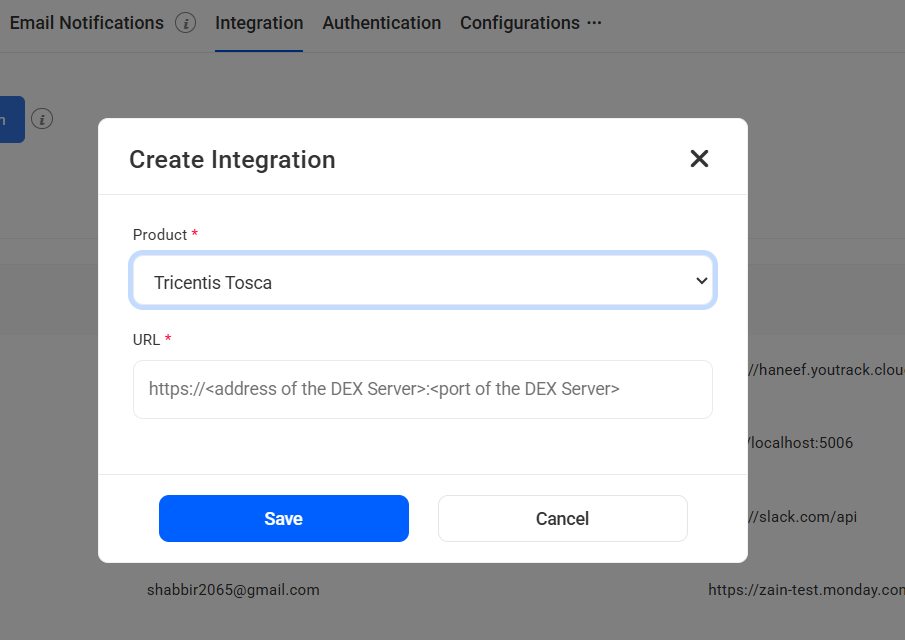Screen dimensions: 905x640
Task: Select the localhost:5006 URL entry
Action: tap(800, 442)
